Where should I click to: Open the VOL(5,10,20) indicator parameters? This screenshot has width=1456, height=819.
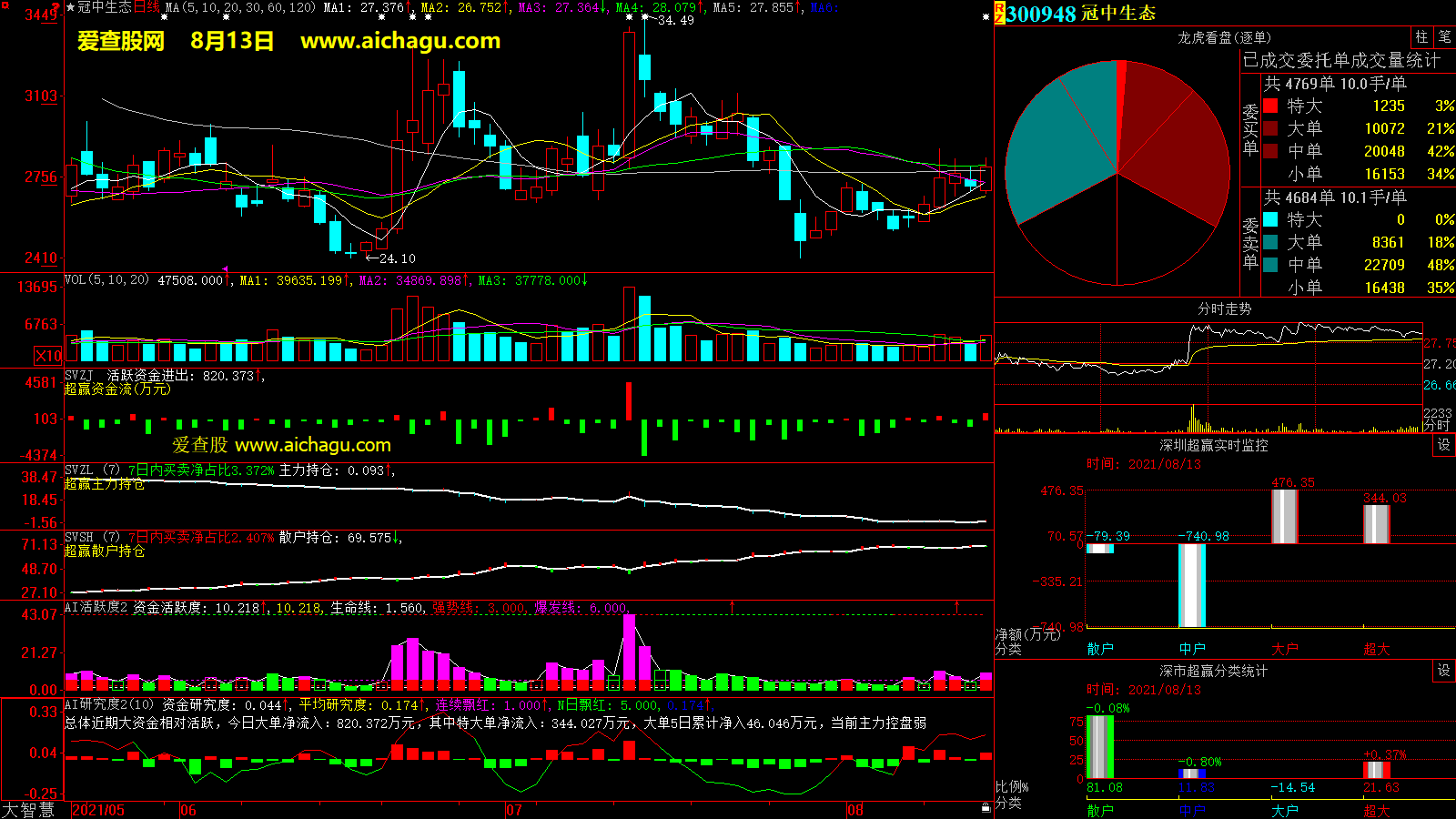click(106, 280)
